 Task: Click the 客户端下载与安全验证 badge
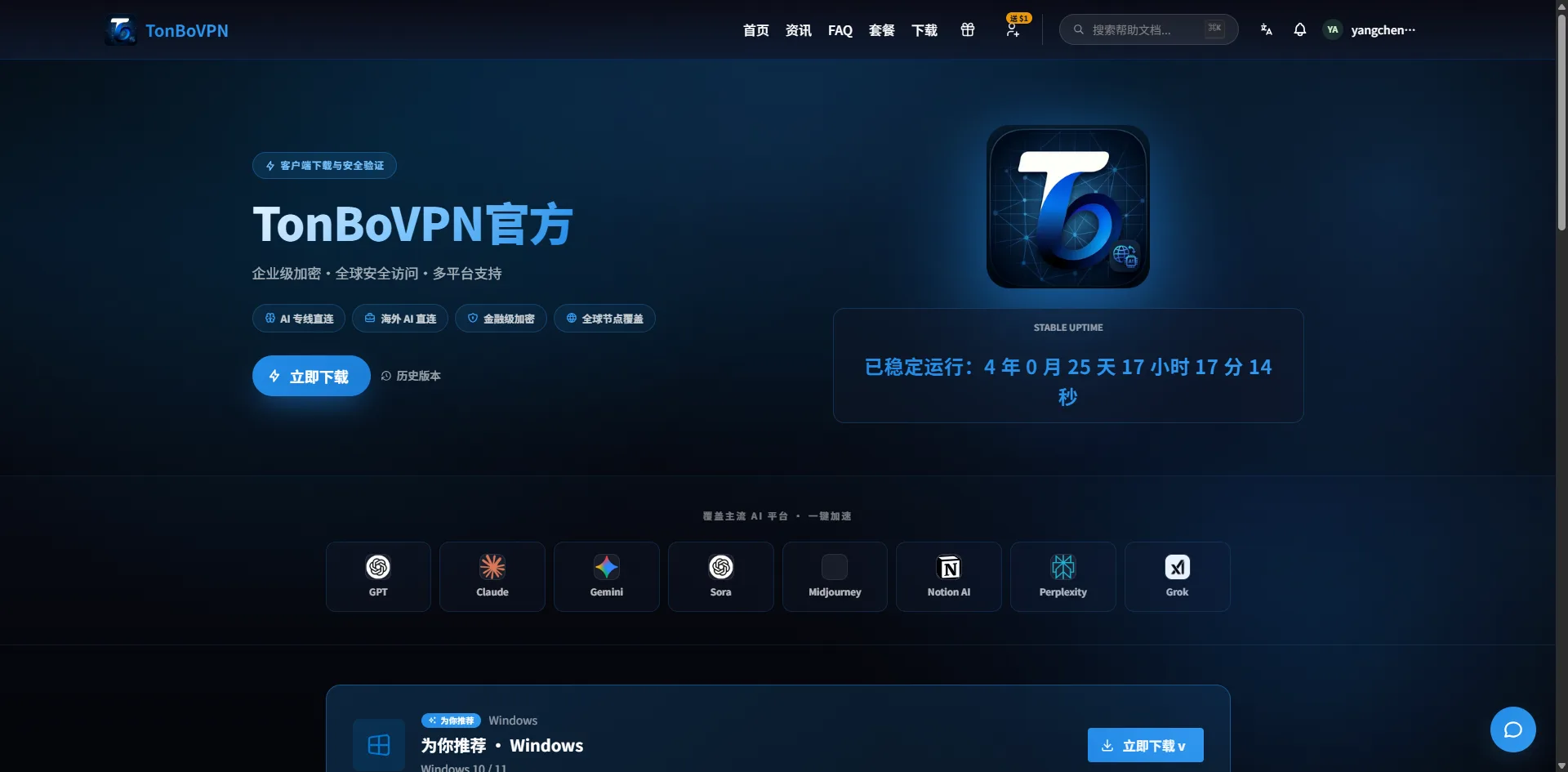point(324,165)
